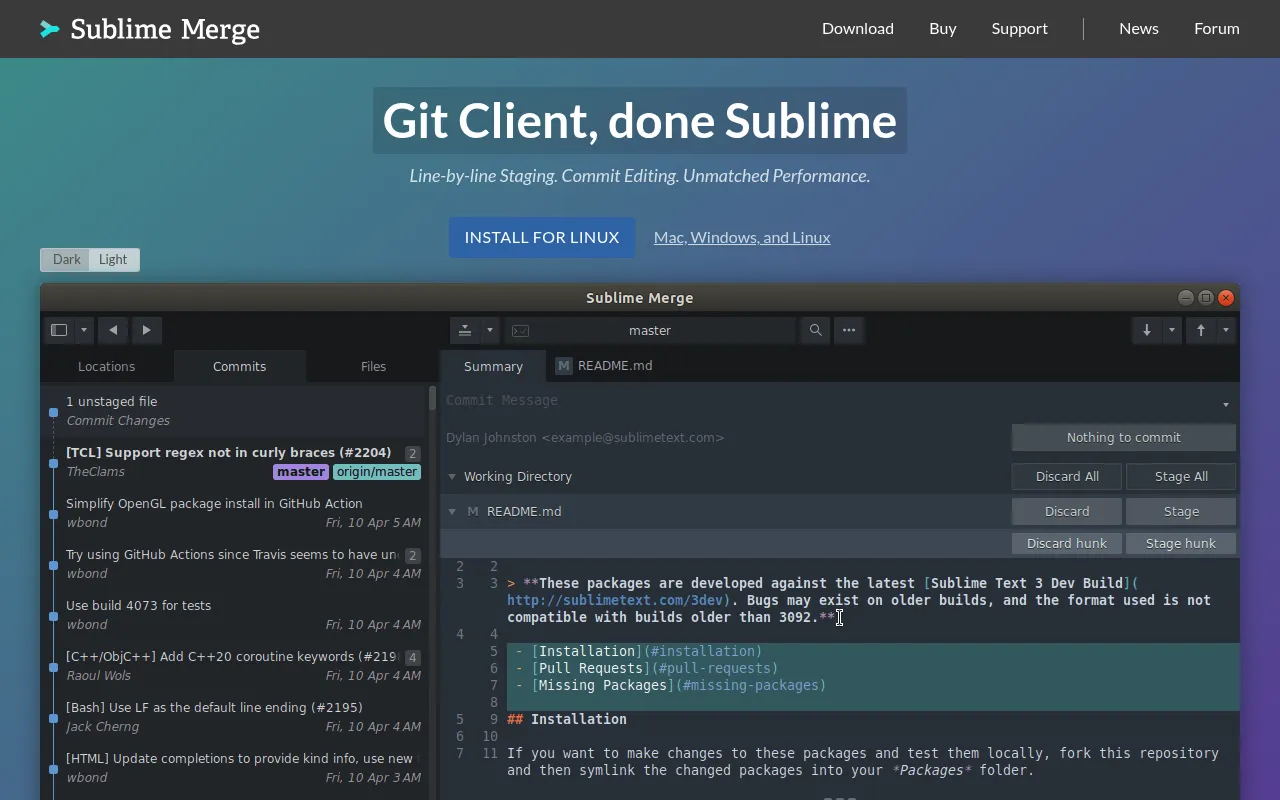
Task: Discard README.md changes
Action: pyautogui.click(x=1067, y=511)
